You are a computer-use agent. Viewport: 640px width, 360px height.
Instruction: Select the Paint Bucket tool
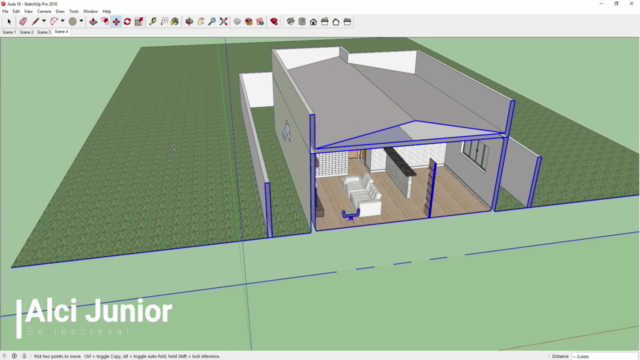[x=175, y=22]
